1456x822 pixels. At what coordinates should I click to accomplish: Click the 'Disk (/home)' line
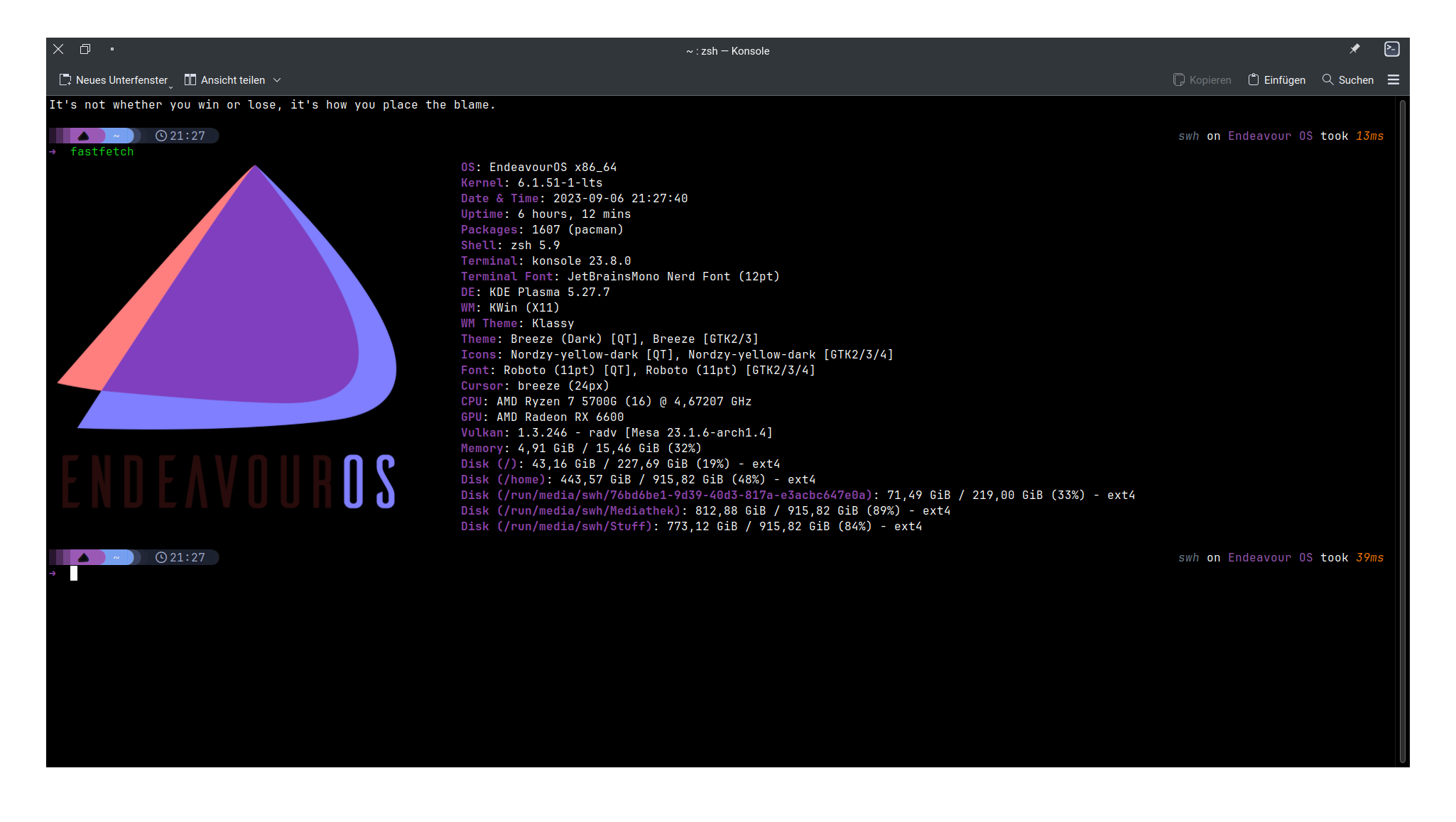(639, 480)
